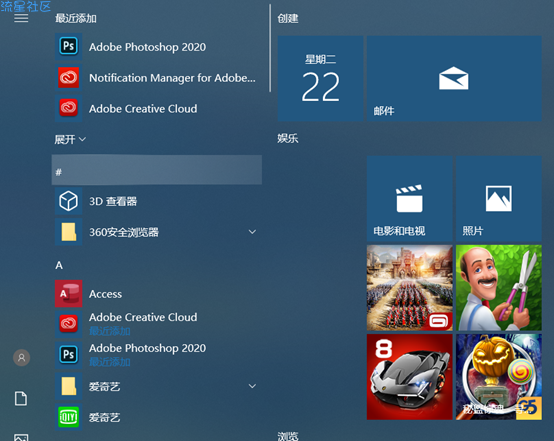Screen dimensions: 554x441
Task: Launch Adobe Photoshop 2020 from recently added
Action: [147, 47]
